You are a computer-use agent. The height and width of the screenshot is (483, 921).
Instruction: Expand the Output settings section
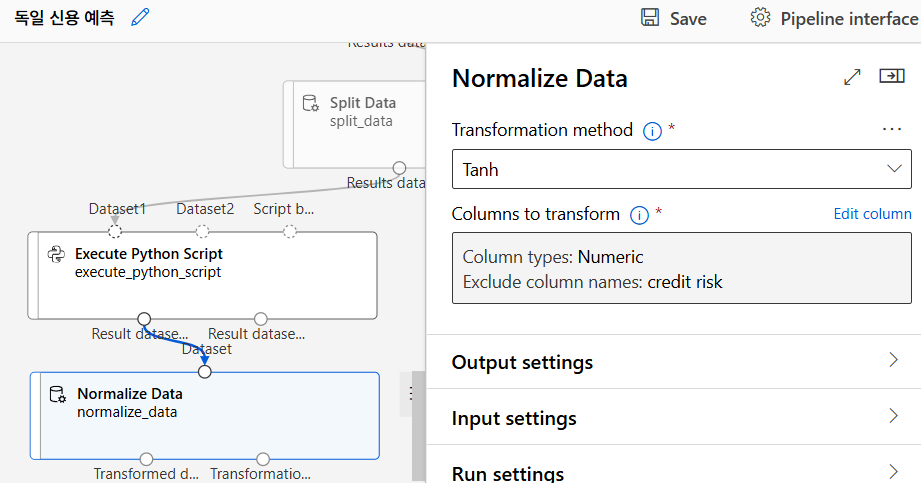(673, 362)
